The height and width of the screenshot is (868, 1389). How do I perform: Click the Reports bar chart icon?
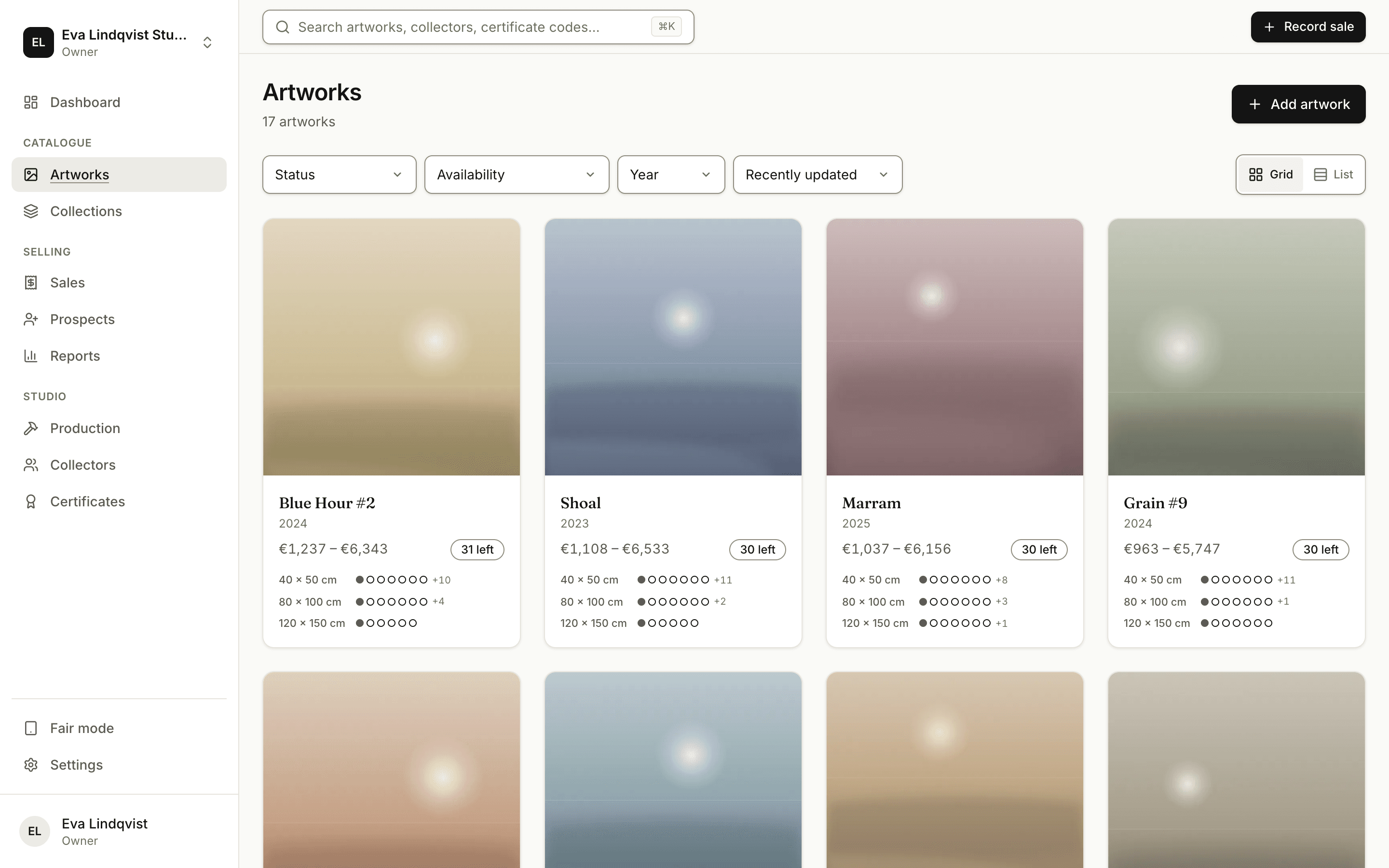pyautogui.click(x=31, y=356)
